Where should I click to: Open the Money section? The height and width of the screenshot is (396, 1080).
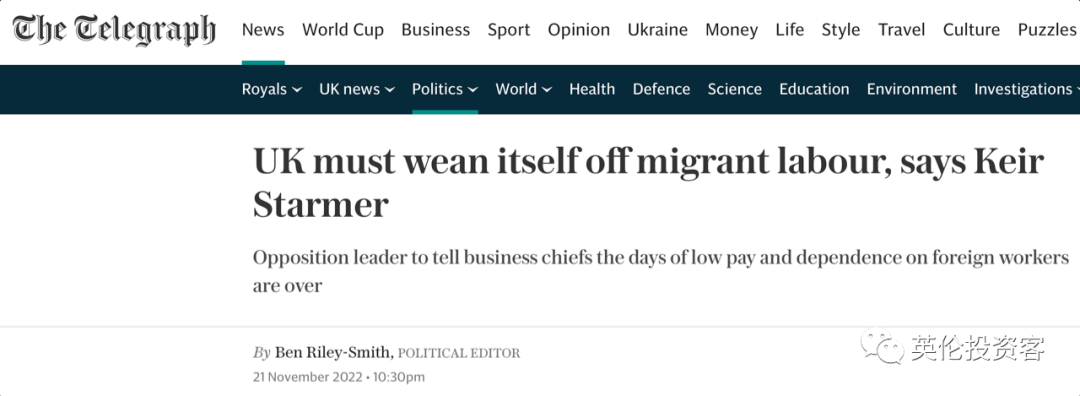point(731,30)
